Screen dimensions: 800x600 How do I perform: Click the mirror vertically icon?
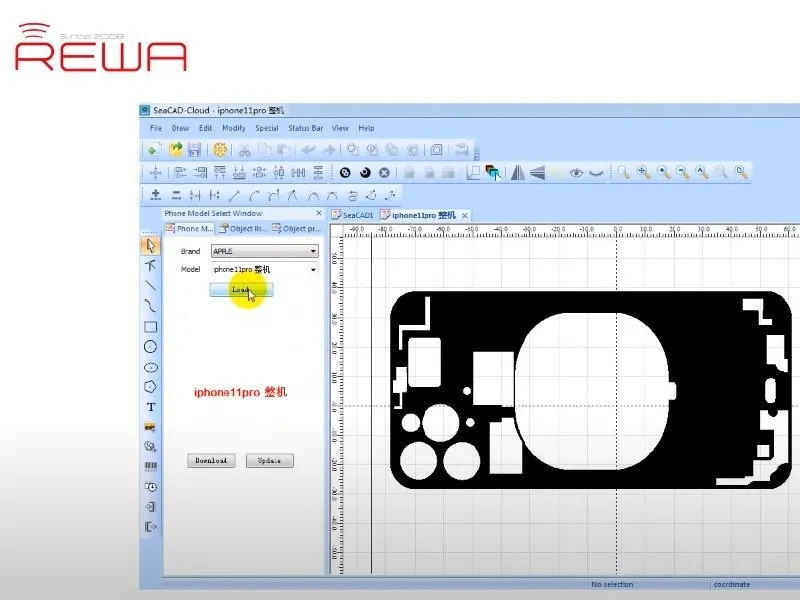pyautogui.click(x=537, y=172)
